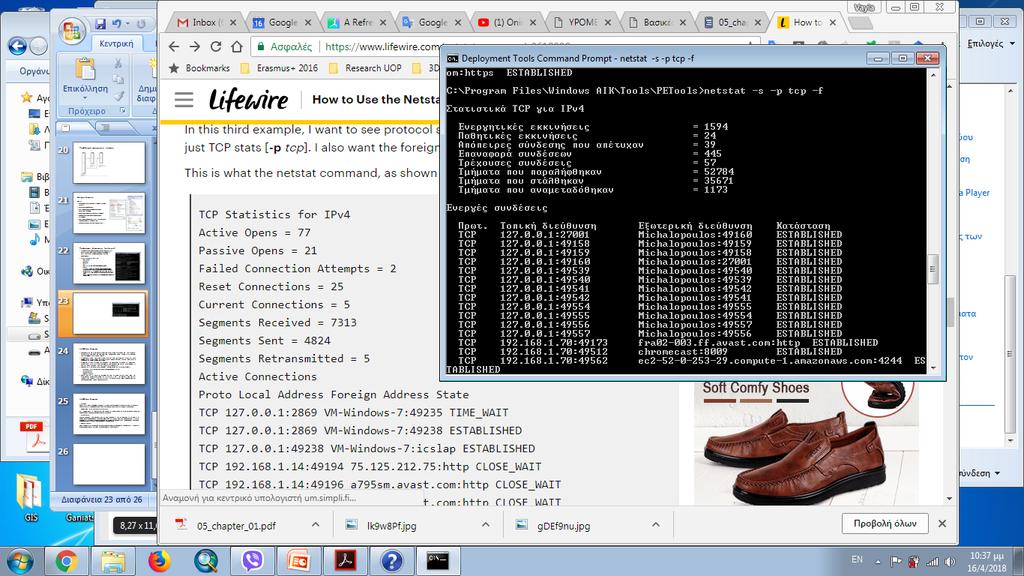Expand the Σύνδεση dropdown at bottom right
The height and width of the screenshot is (576, 1024).
[x=978, y=473]
